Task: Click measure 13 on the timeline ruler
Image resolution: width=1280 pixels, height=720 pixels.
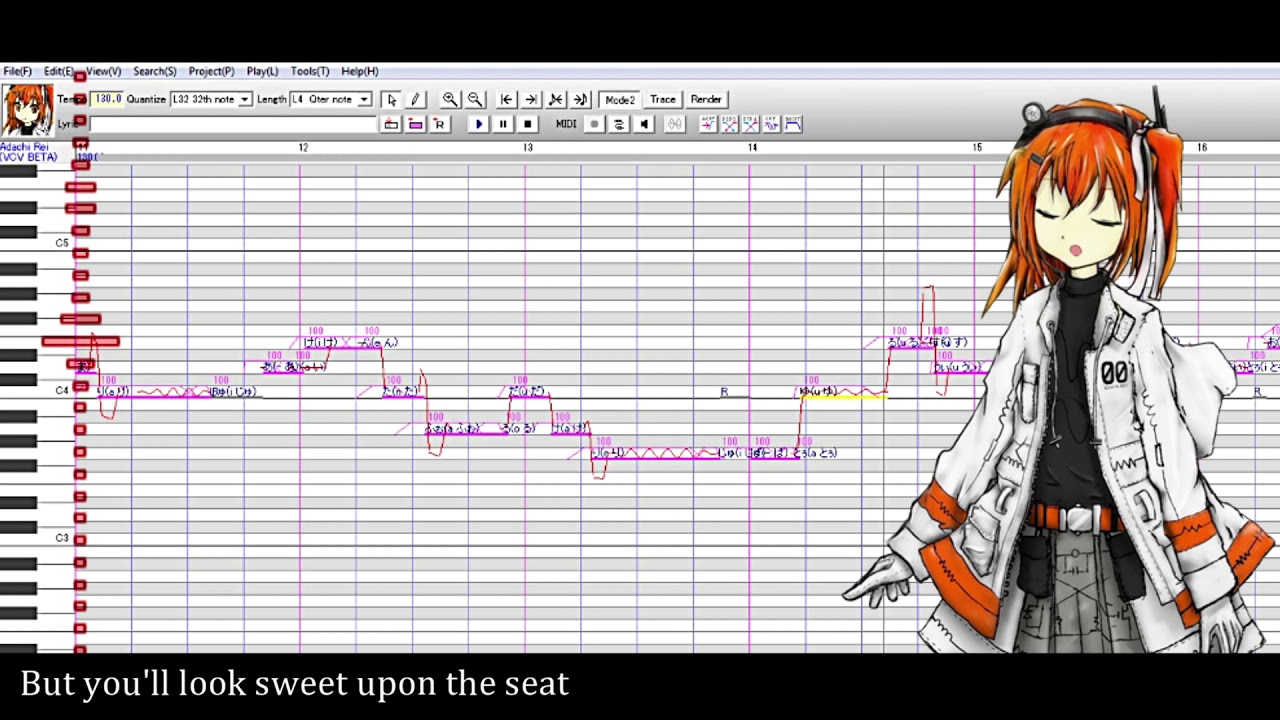Action: coord(528,148)
